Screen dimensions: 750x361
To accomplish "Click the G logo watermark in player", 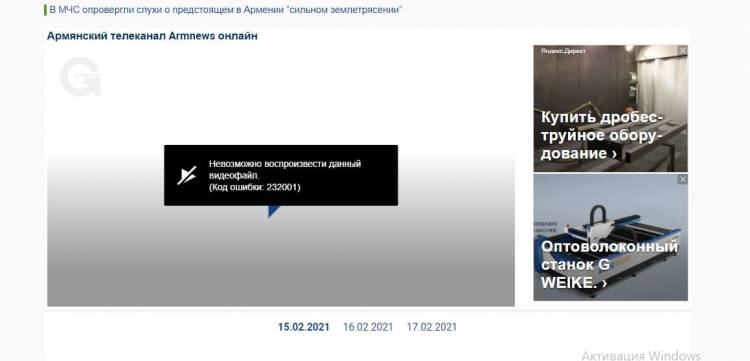I will tap(80, 77).
